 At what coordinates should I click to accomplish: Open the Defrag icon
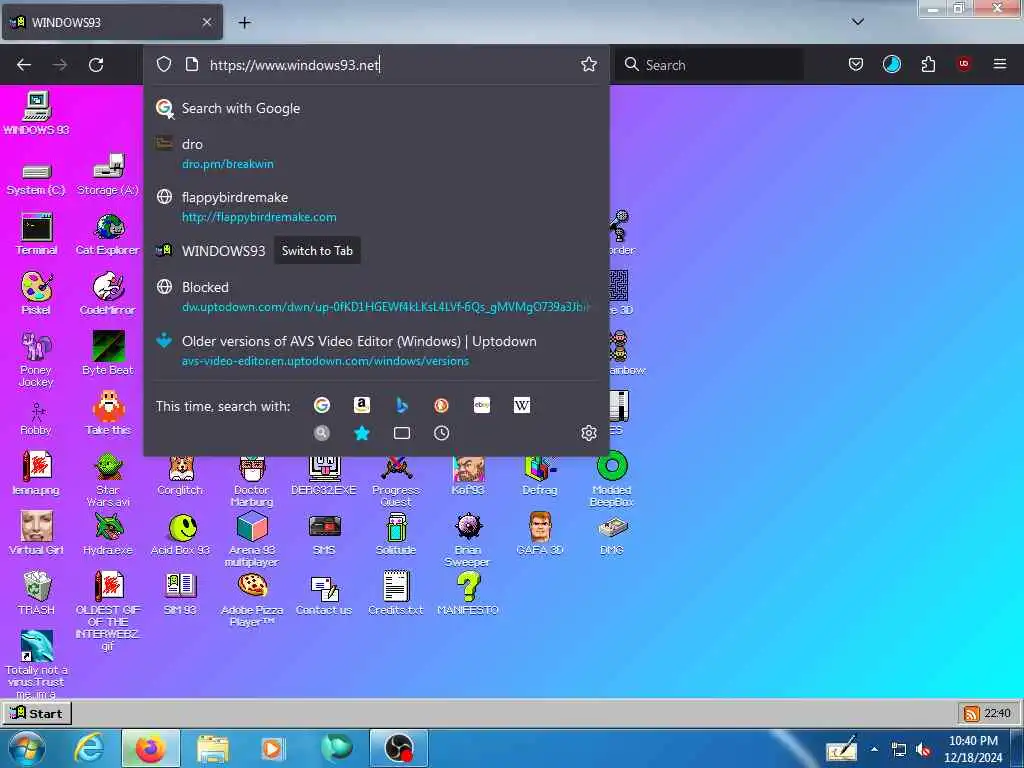(540, 477)
